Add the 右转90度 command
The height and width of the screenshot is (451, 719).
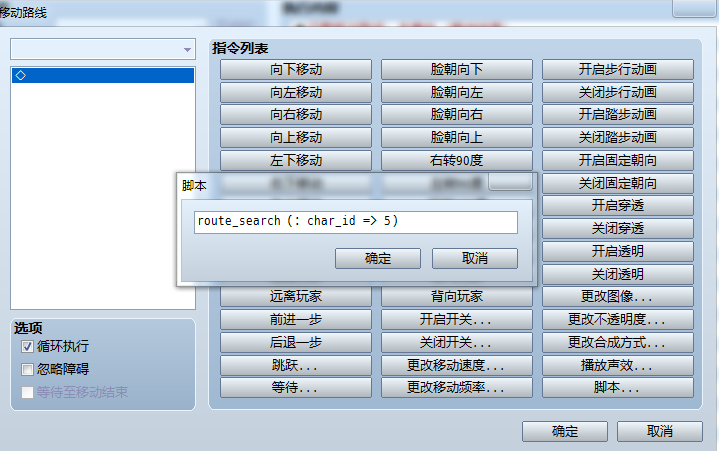click(457, 161)
